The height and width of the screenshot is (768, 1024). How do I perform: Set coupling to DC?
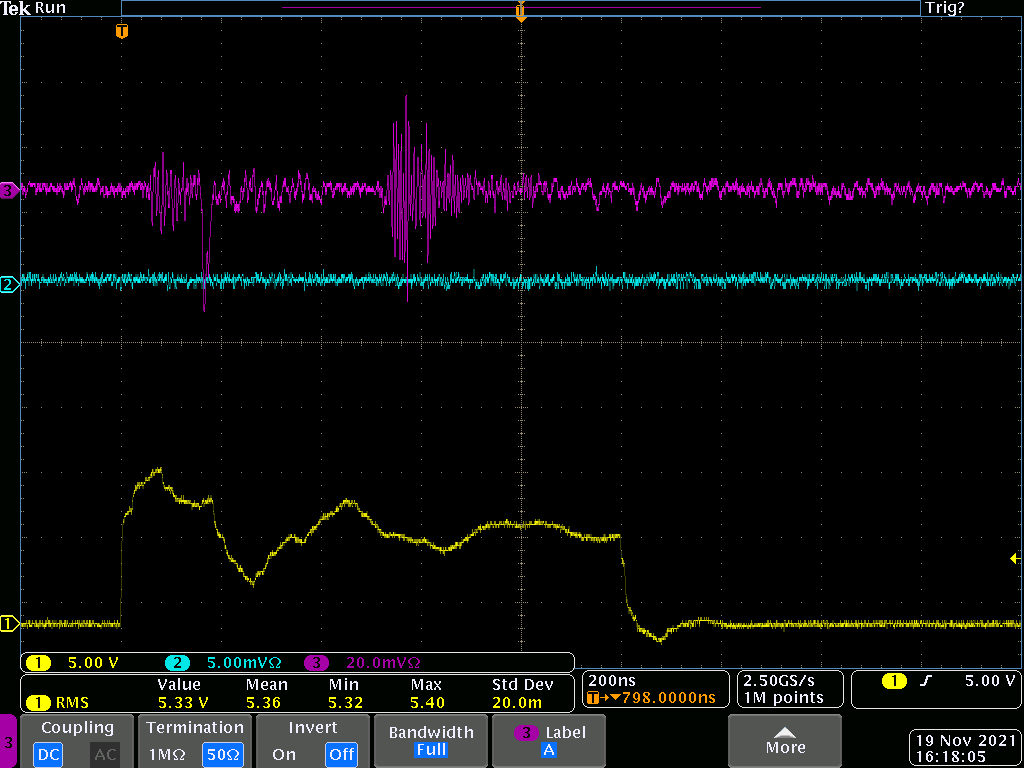[x=48, y=755]
